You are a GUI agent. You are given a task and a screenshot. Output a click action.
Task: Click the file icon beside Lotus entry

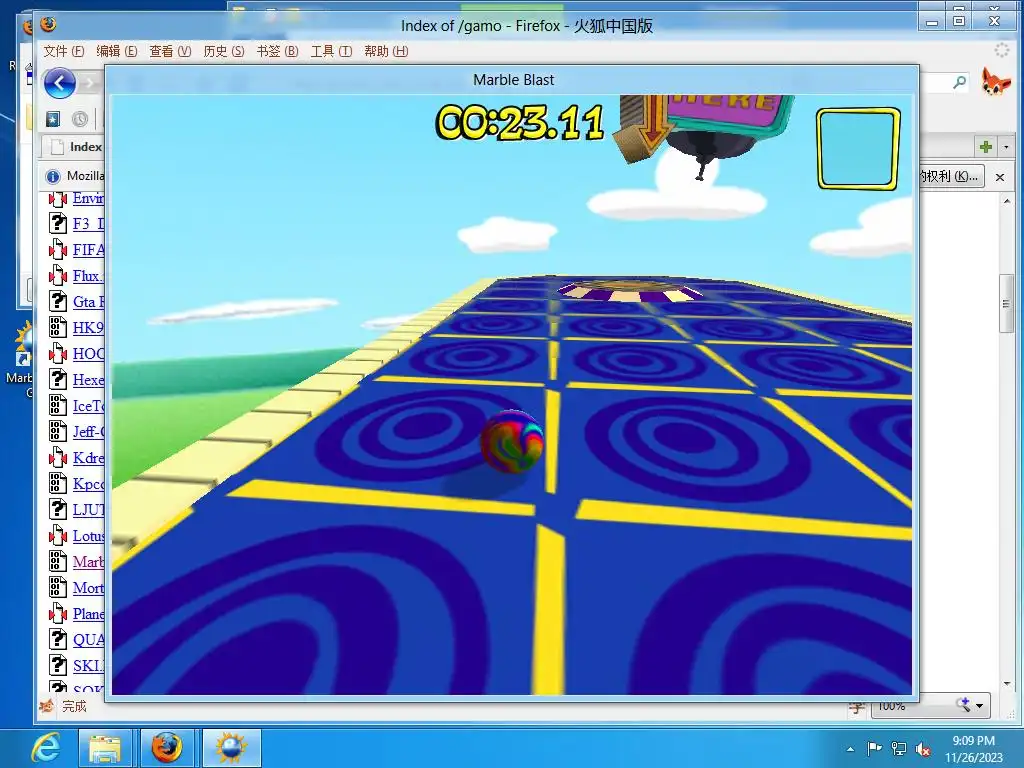57,536
